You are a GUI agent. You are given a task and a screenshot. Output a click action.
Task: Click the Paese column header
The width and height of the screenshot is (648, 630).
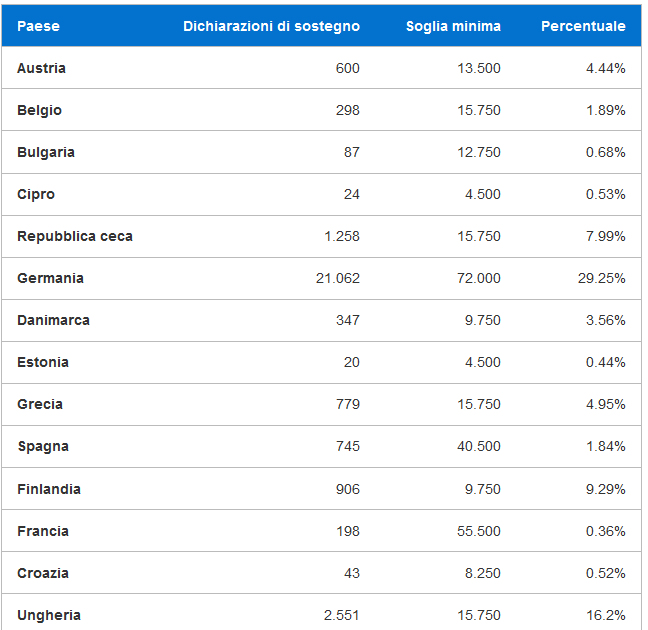click(38, 26)
